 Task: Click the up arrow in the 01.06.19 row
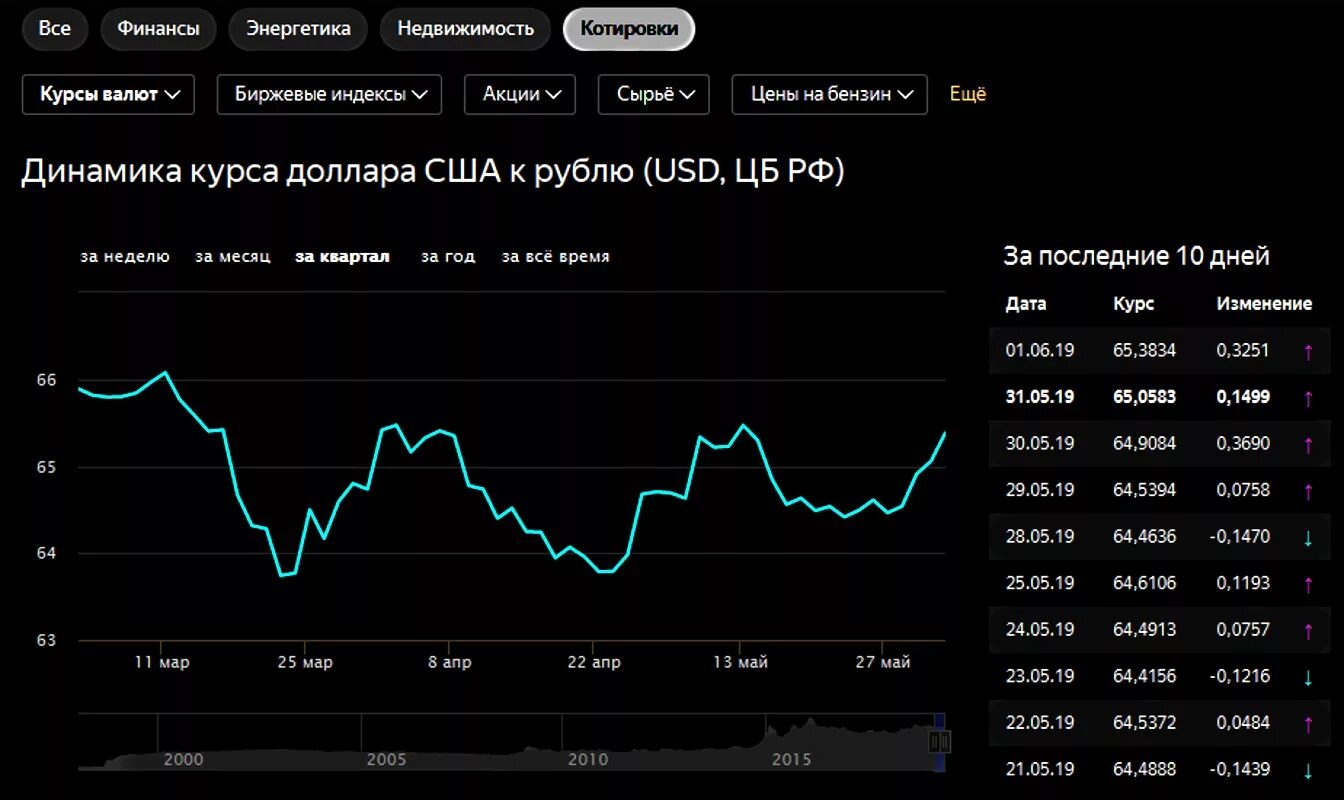point(1308,351)
